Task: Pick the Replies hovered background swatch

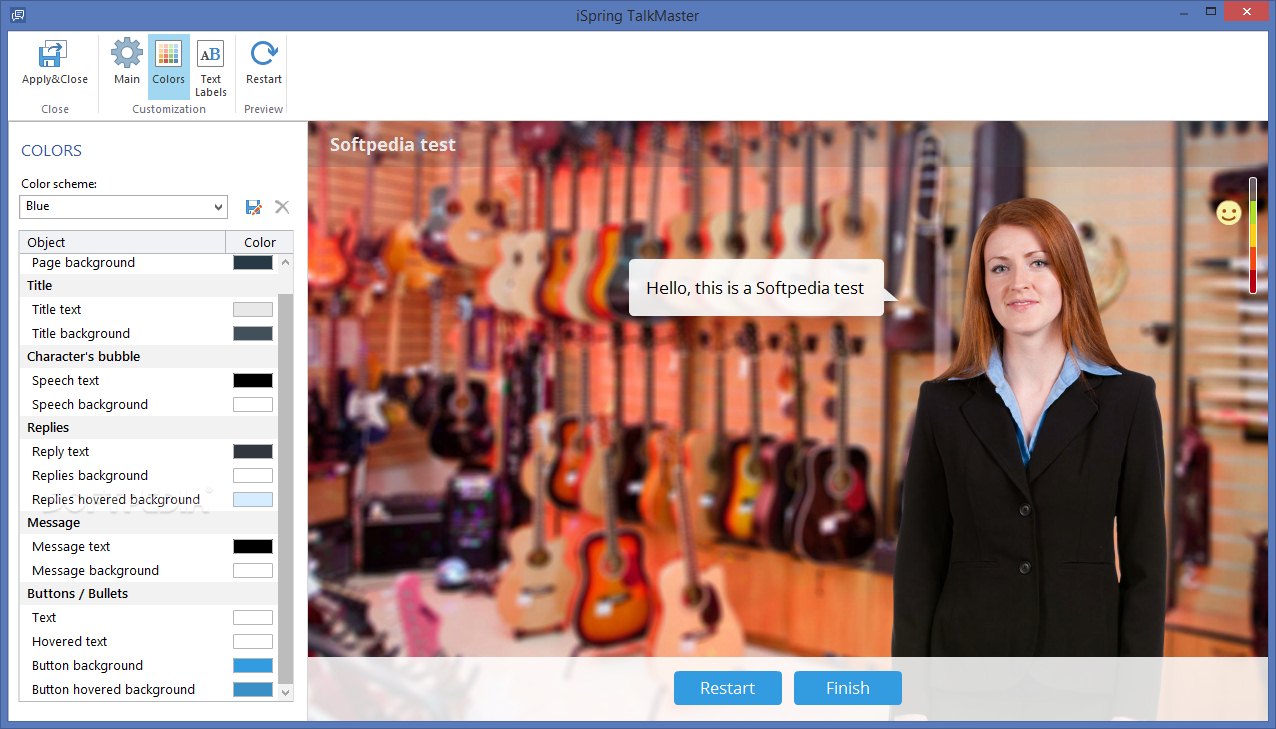Action: [x=253, y=500]
